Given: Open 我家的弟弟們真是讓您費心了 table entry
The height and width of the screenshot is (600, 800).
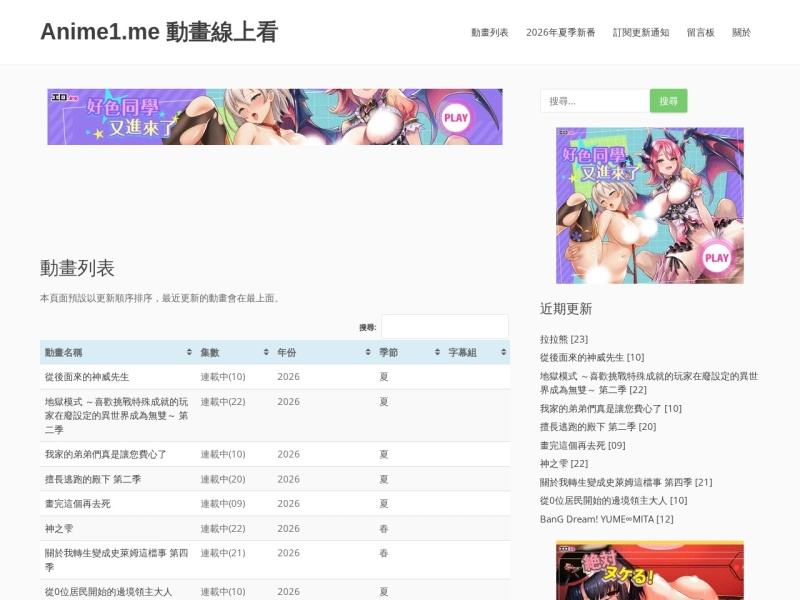Looking at the screenshot, I should (106, 454).
